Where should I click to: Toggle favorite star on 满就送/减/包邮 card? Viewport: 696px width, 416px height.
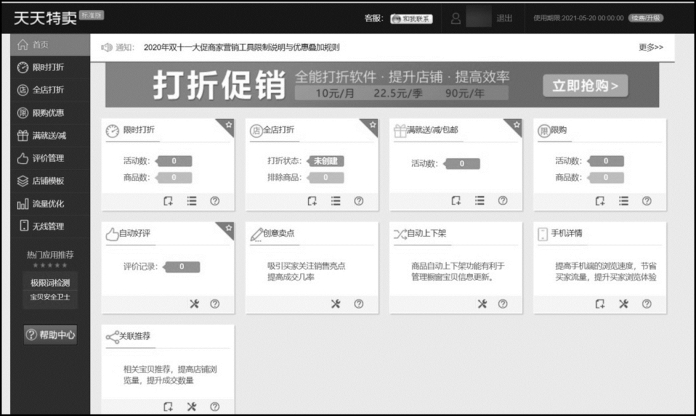[516, 125]
